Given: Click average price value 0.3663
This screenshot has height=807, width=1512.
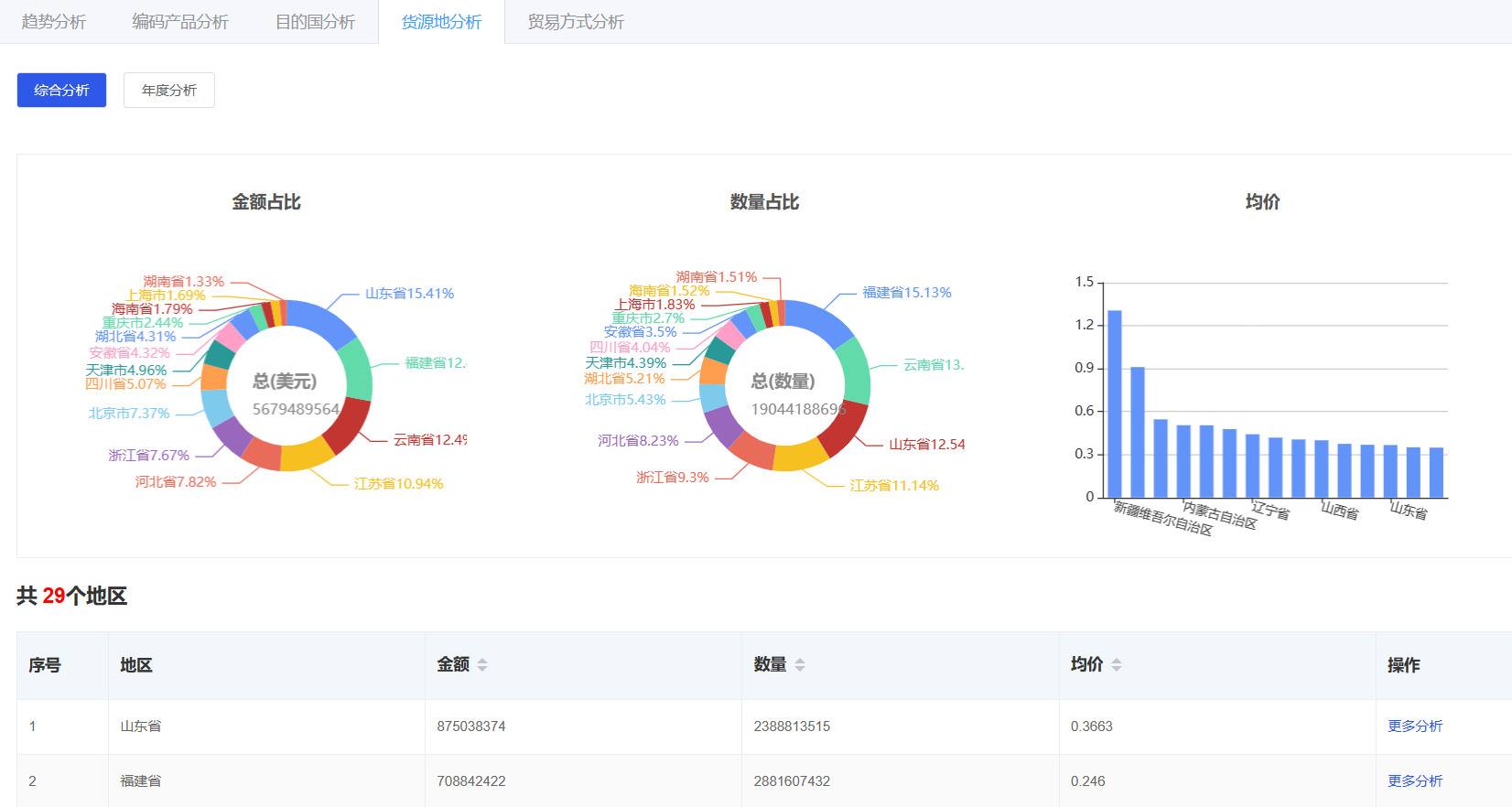Looking at the screenshot, I should [x=1092, y=726].
